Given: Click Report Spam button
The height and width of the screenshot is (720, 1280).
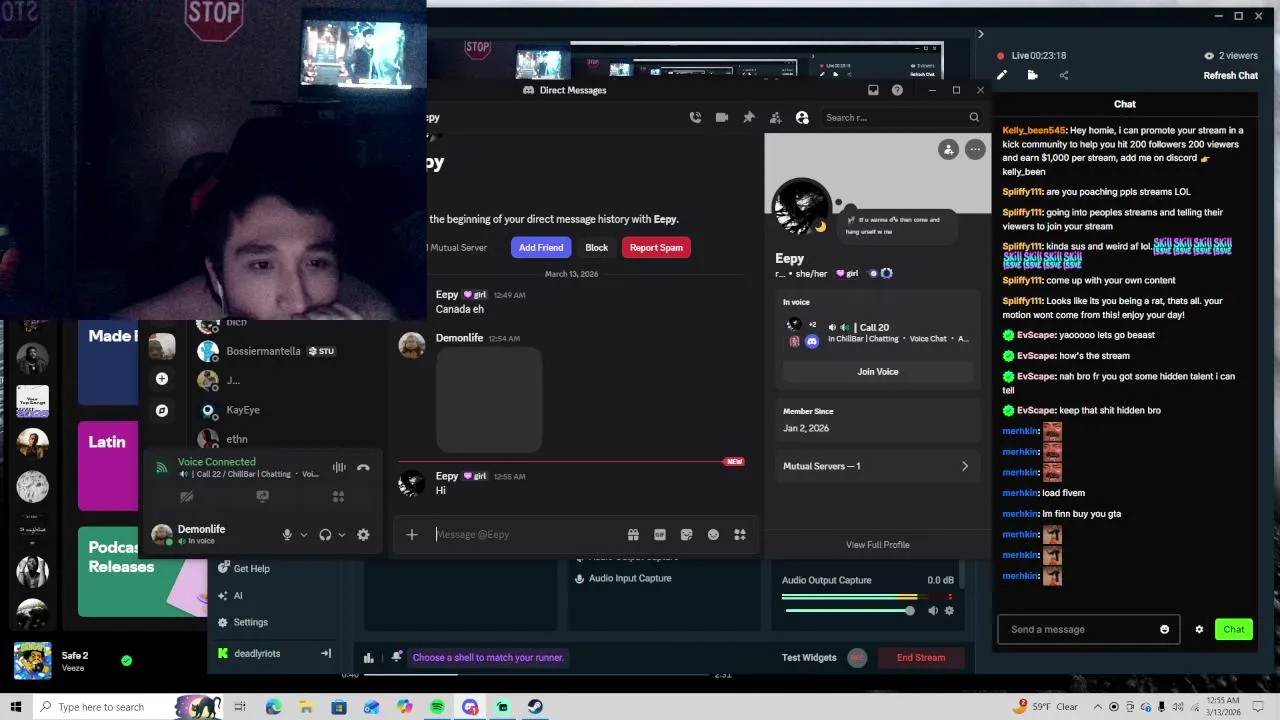Looking at the screenshot, I should (x=656, y=247).
